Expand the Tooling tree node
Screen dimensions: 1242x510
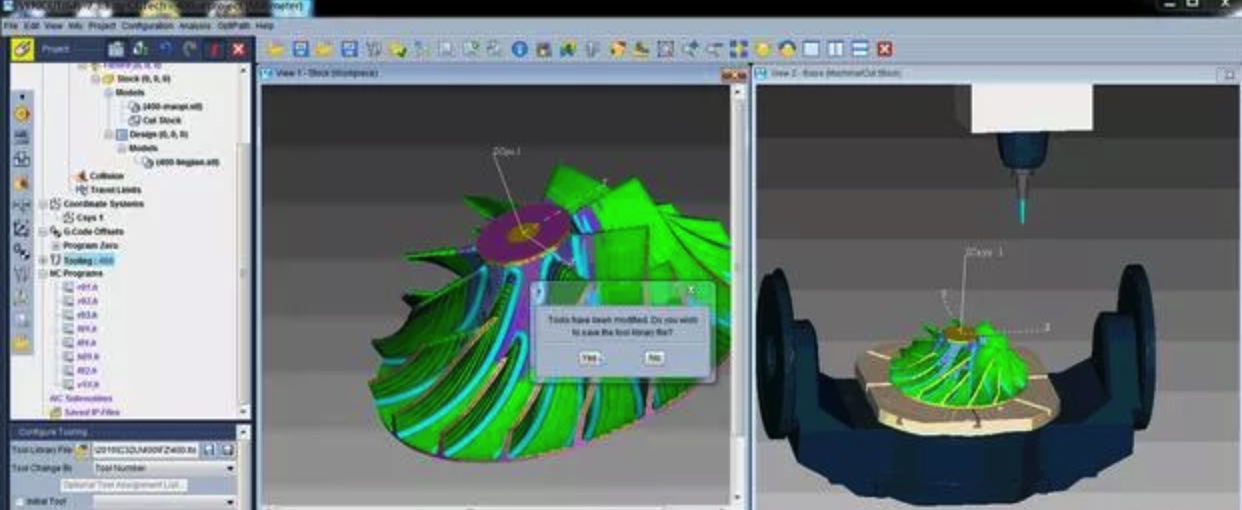click(42, 260)
